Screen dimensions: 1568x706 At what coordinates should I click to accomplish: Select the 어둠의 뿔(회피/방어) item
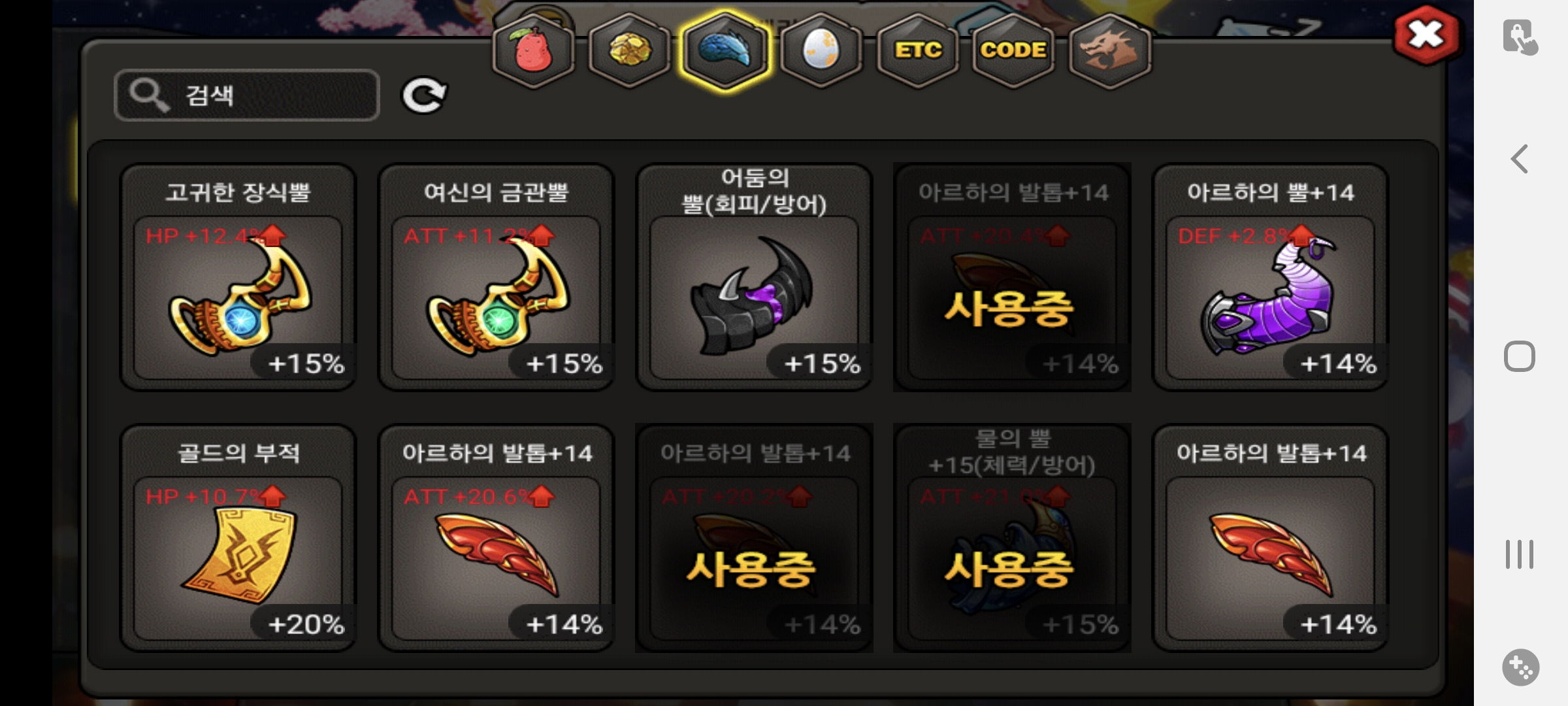tap(755, 277)
